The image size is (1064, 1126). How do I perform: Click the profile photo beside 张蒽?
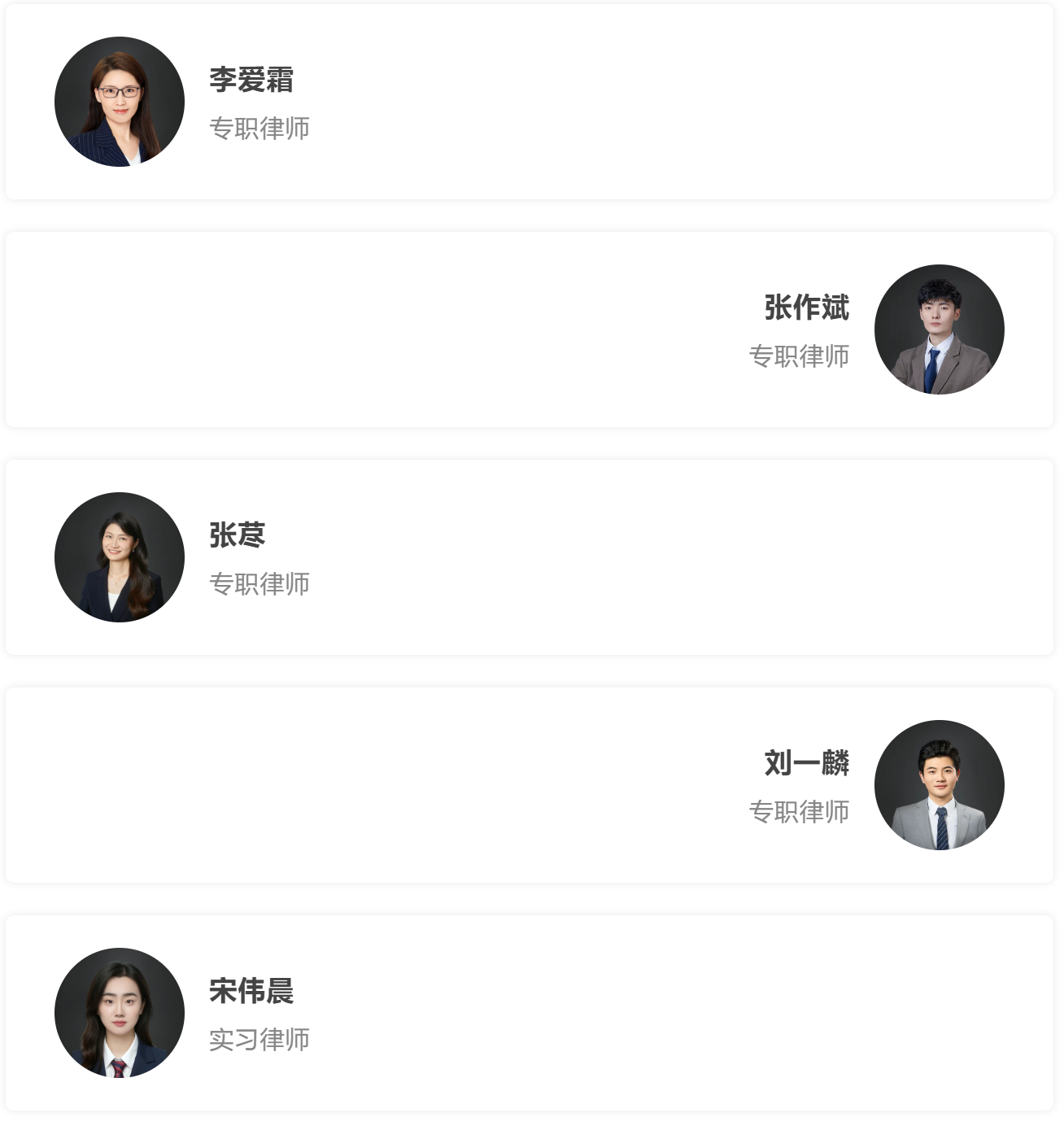click(x=120, y=557)
